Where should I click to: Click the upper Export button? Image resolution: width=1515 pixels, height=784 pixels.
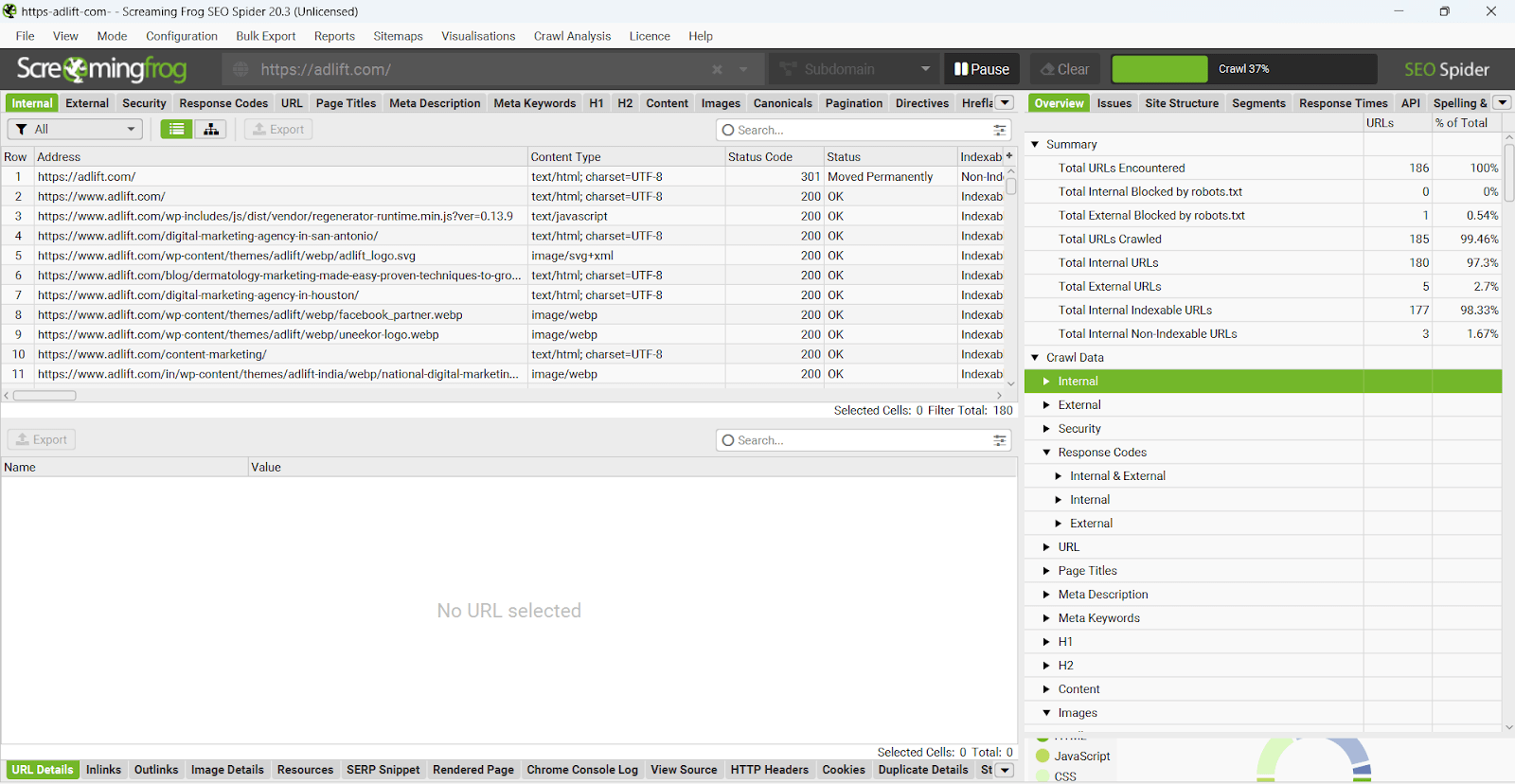tap(278, 129)
